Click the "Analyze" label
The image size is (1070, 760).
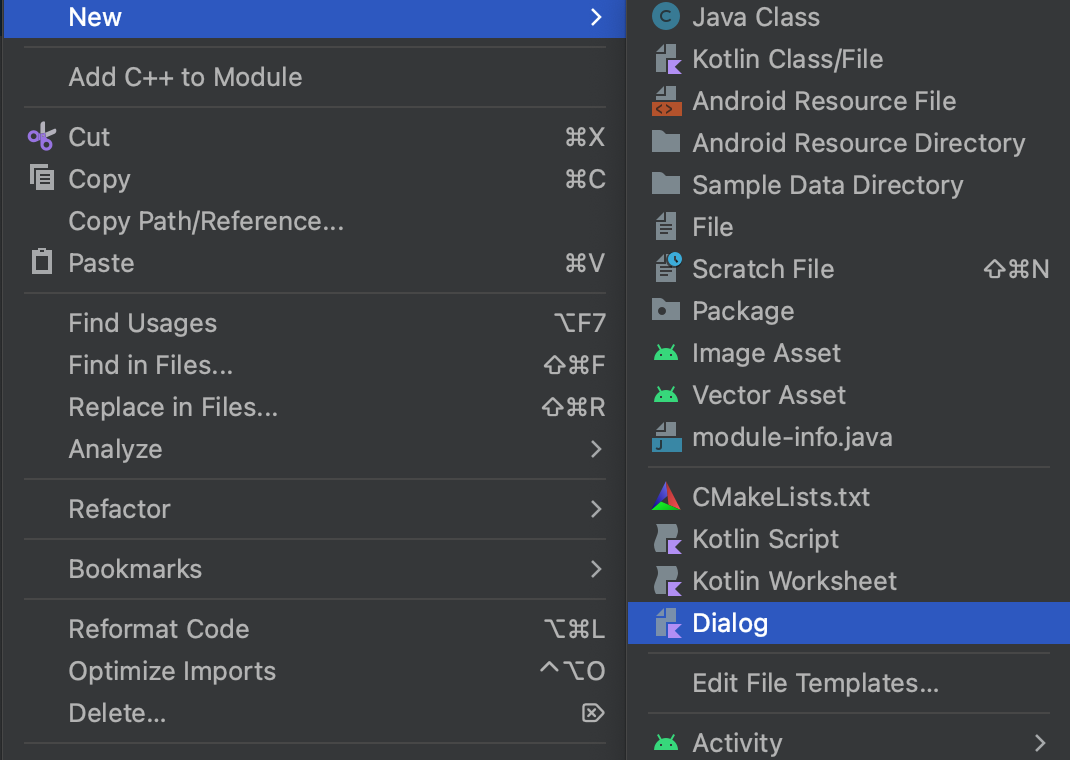(x=115, y=450)
